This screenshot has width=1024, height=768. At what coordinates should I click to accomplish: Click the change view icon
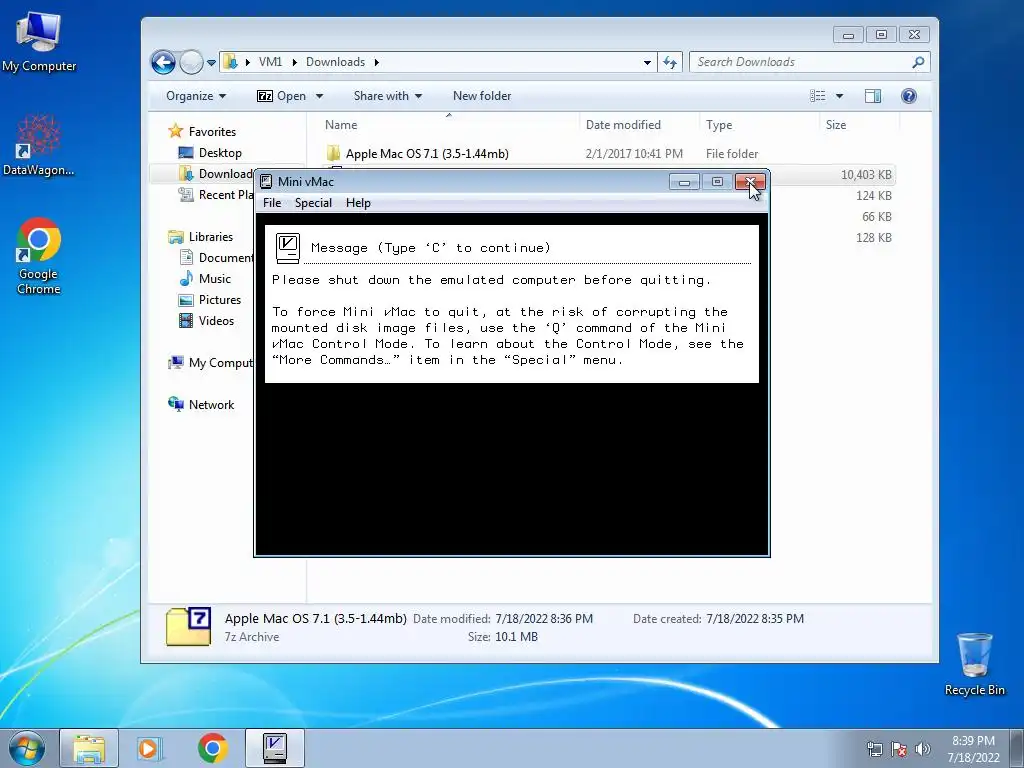tap(818, 96)
